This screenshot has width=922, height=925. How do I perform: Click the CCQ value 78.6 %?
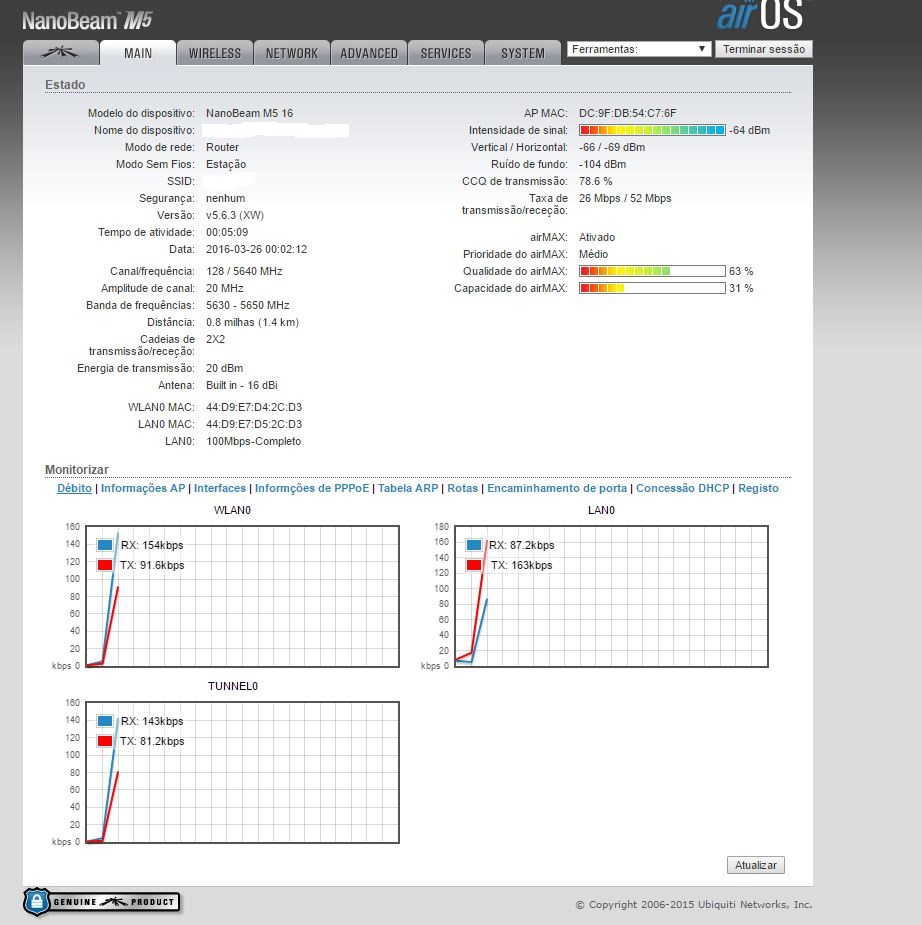tap(596, 181)
